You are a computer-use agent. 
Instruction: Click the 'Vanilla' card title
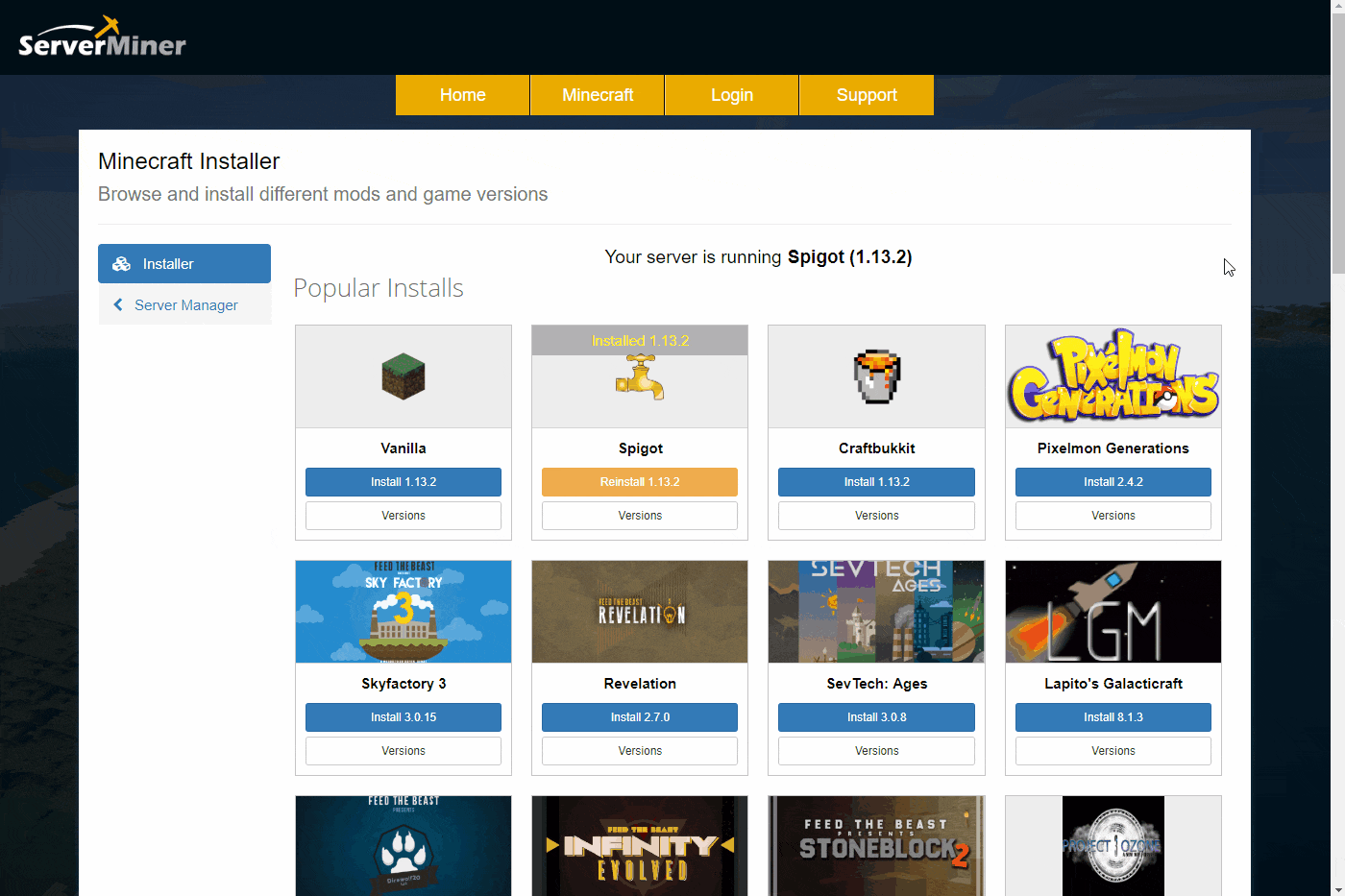coord(403,448)
